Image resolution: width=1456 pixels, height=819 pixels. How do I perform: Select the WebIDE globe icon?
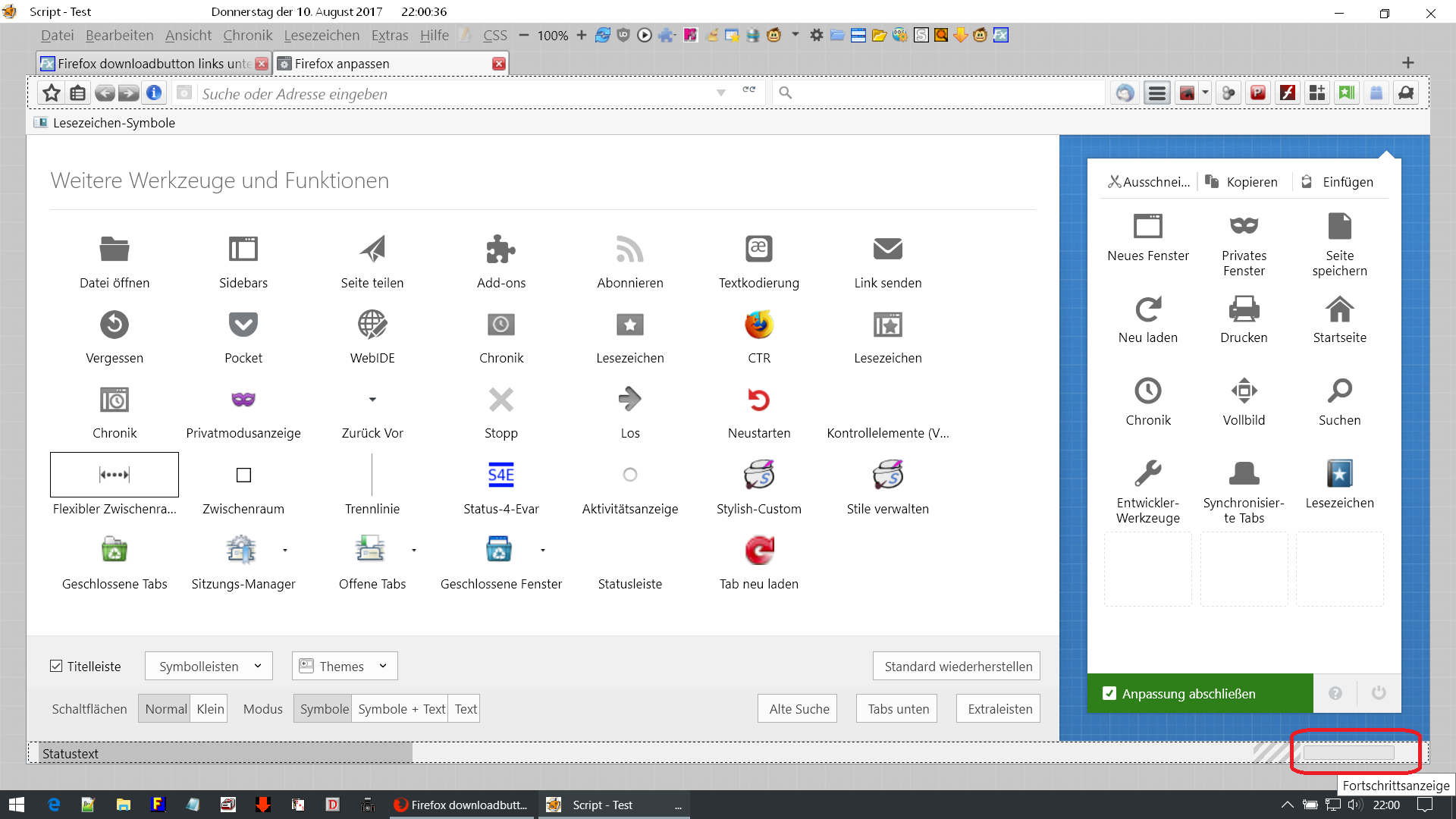point(372,325)
